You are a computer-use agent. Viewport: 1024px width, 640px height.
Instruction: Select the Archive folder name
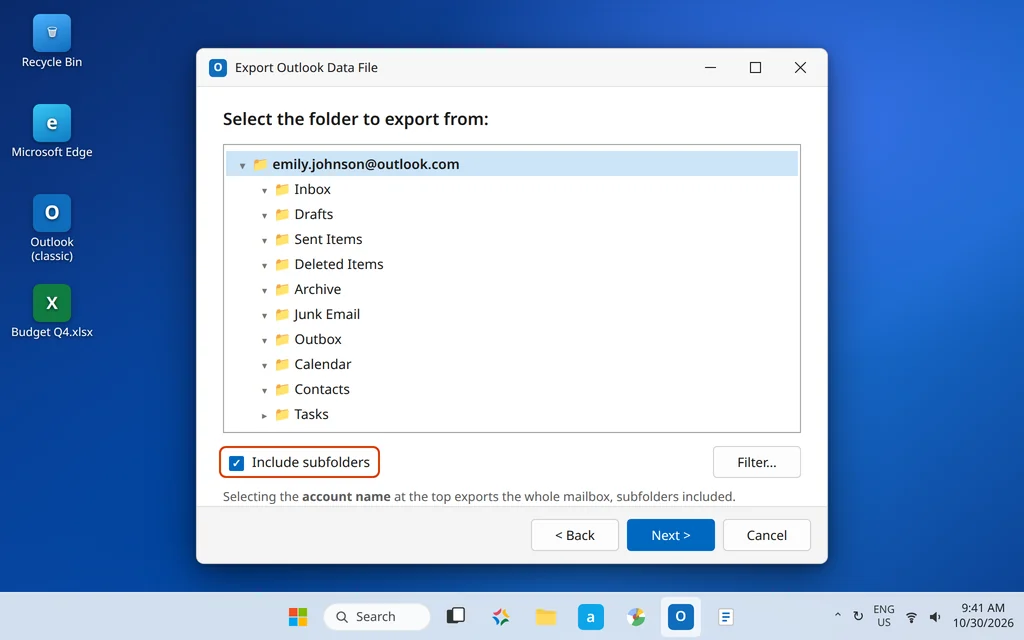(x=317, y=289)
